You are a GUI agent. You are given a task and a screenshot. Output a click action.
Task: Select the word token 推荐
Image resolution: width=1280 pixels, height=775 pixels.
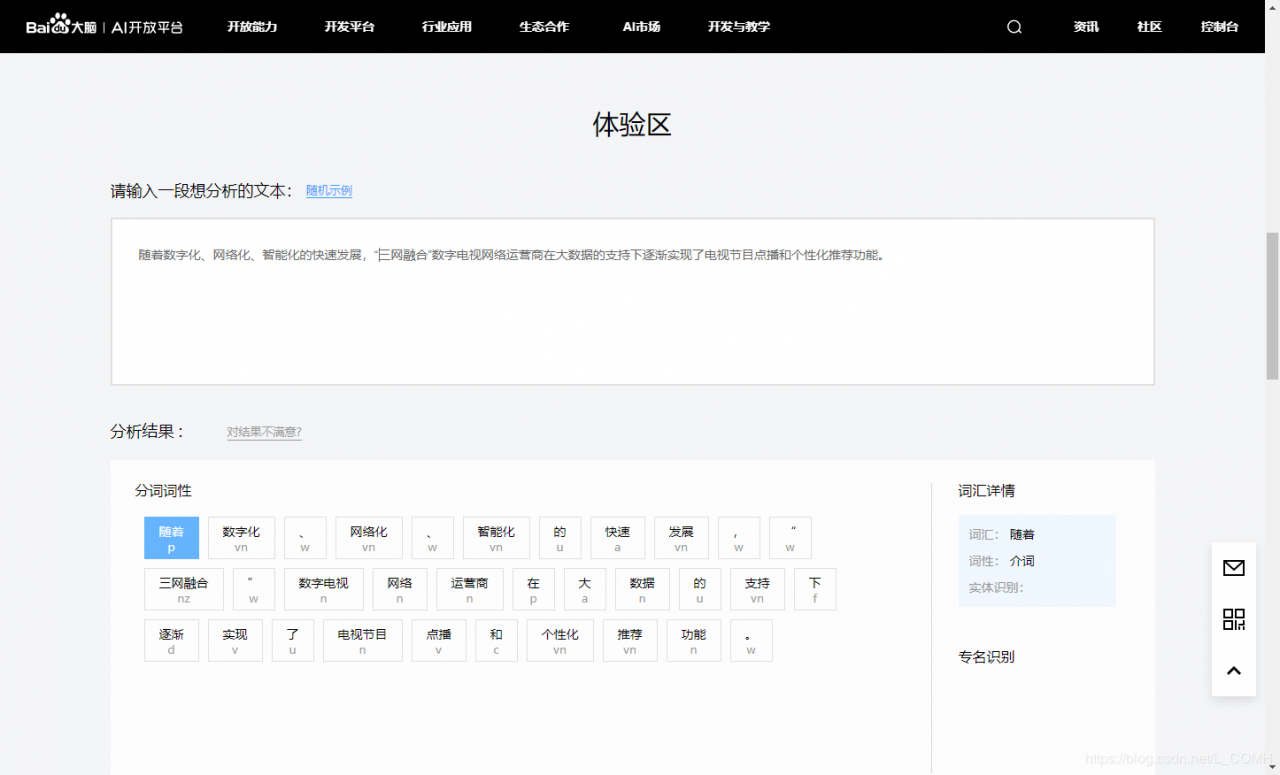click(630, 640)
